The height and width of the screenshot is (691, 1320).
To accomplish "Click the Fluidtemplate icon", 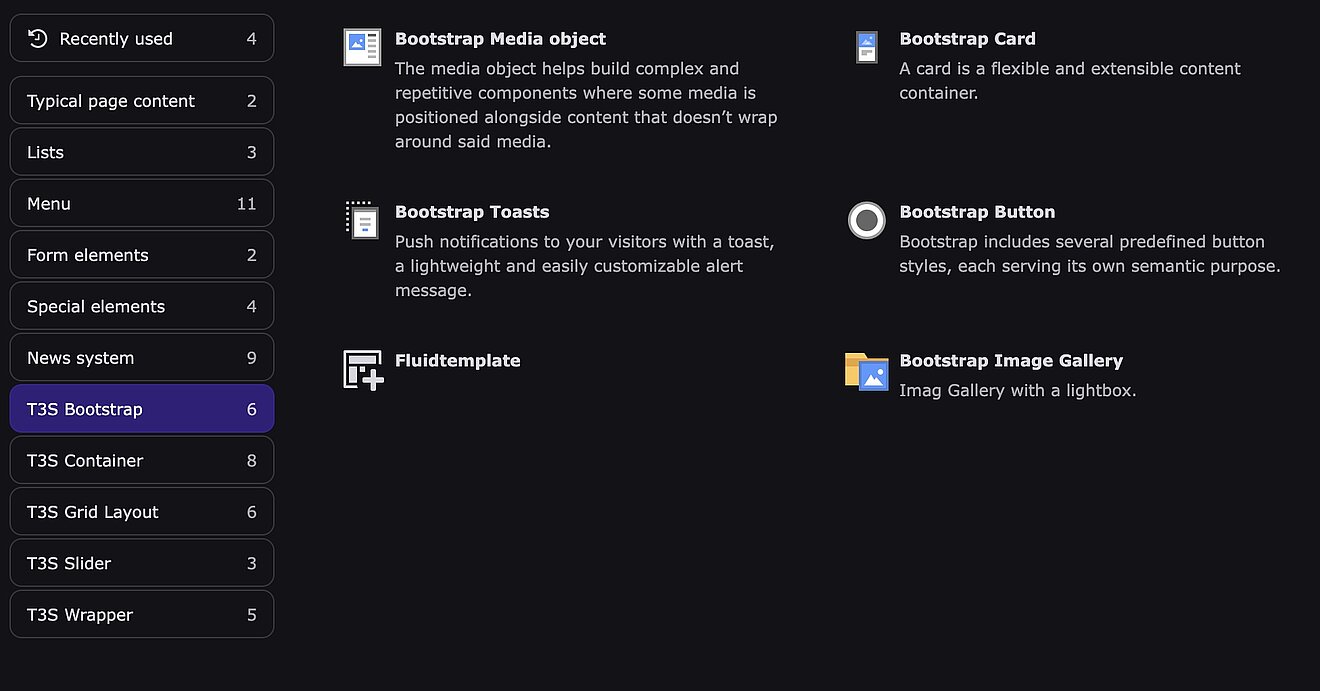I will click(x=363, y=369).
